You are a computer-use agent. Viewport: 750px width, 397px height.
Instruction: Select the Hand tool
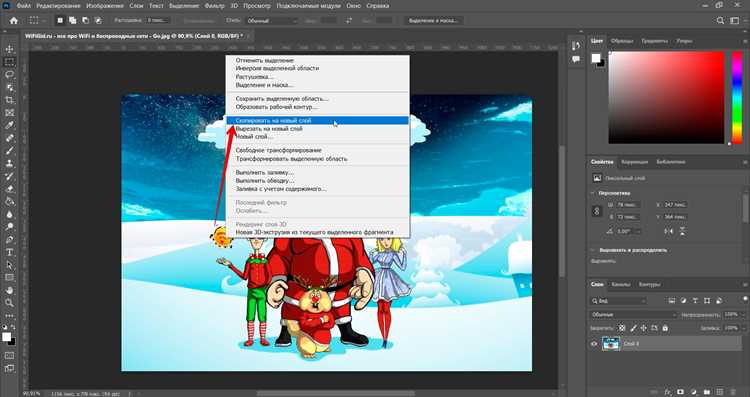coord(10,290)
